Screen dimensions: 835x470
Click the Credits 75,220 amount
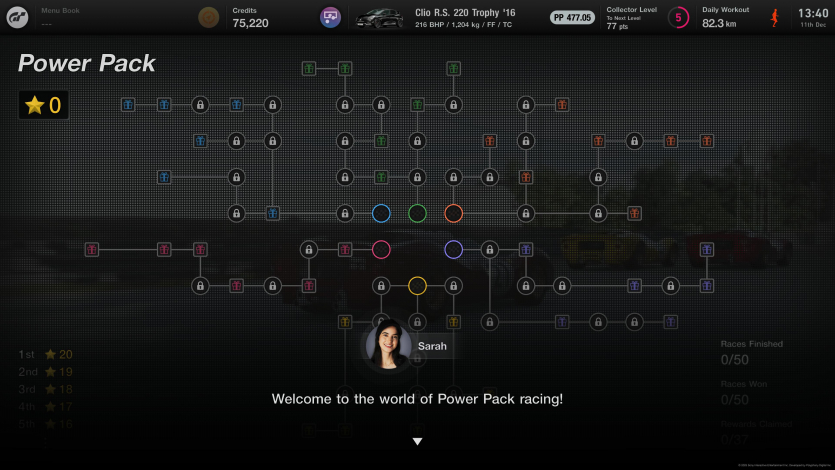[250, 23]
